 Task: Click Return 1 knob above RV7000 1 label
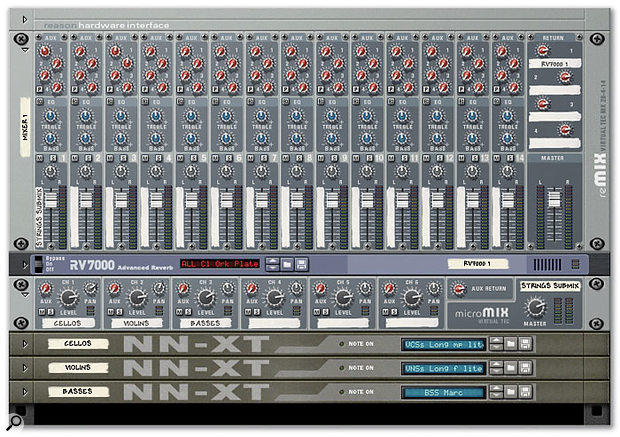tap(543, 50)
